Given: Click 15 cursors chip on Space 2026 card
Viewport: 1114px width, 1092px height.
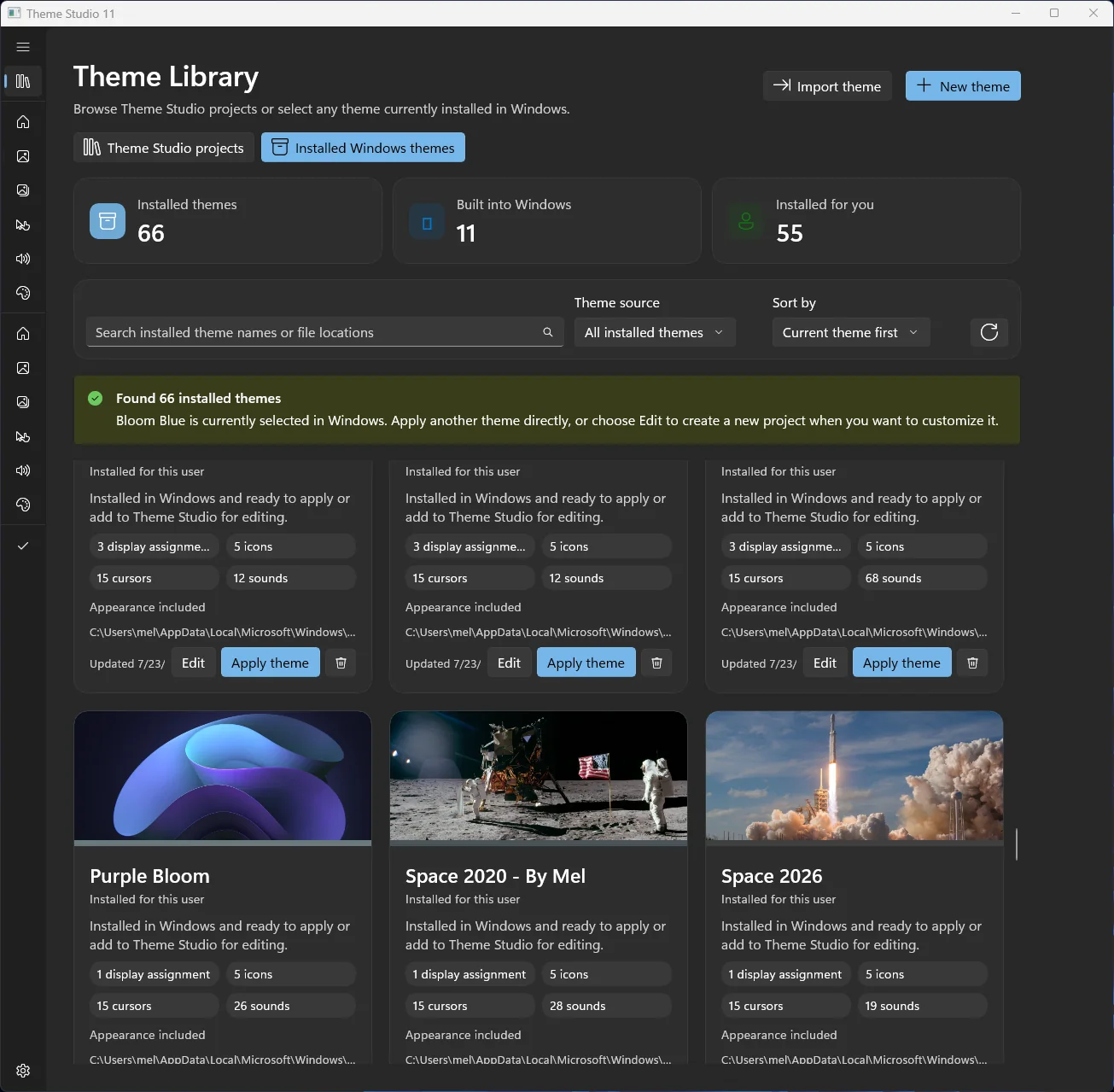Looking at the screenshot, I should [x=785, y=1006].
